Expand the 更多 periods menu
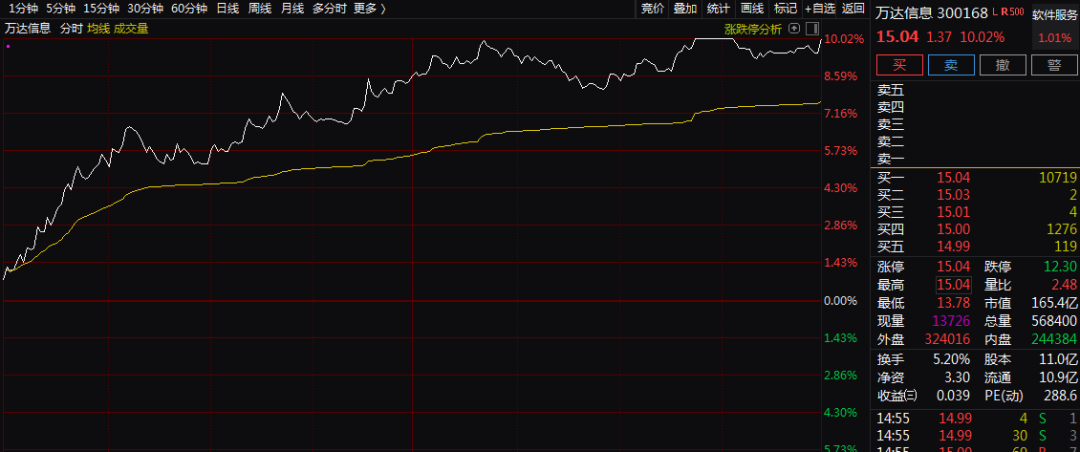This screenshot has width=1080, height=452. click(x=369, y=9)
